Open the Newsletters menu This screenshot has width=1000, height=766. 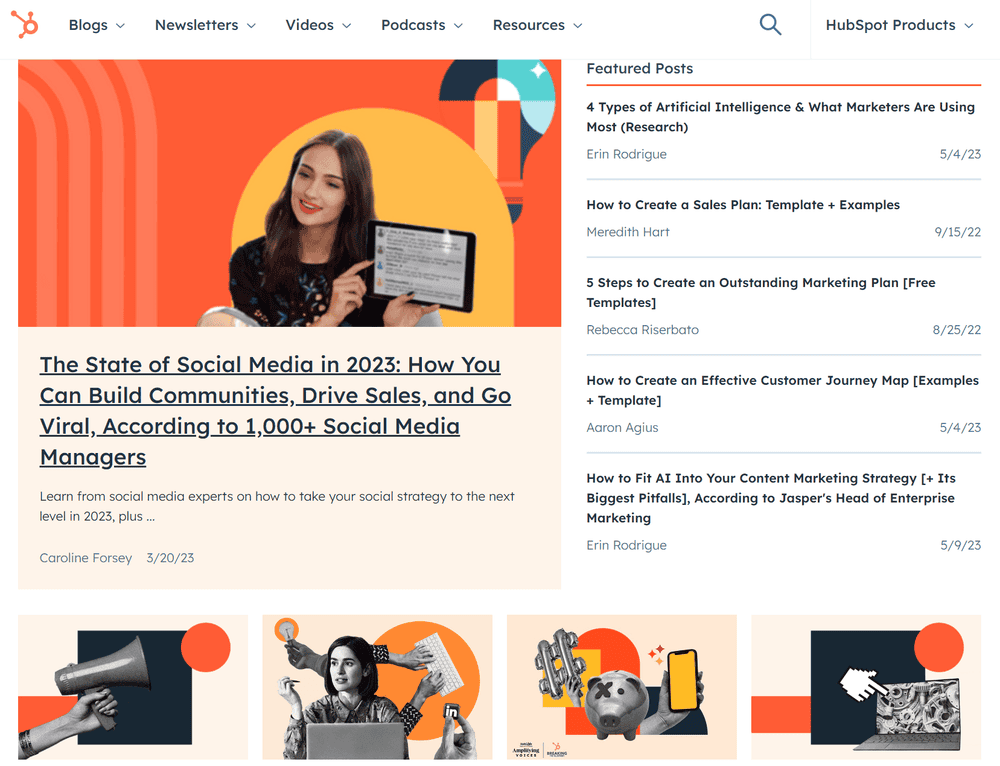click(x=205, y=25)
